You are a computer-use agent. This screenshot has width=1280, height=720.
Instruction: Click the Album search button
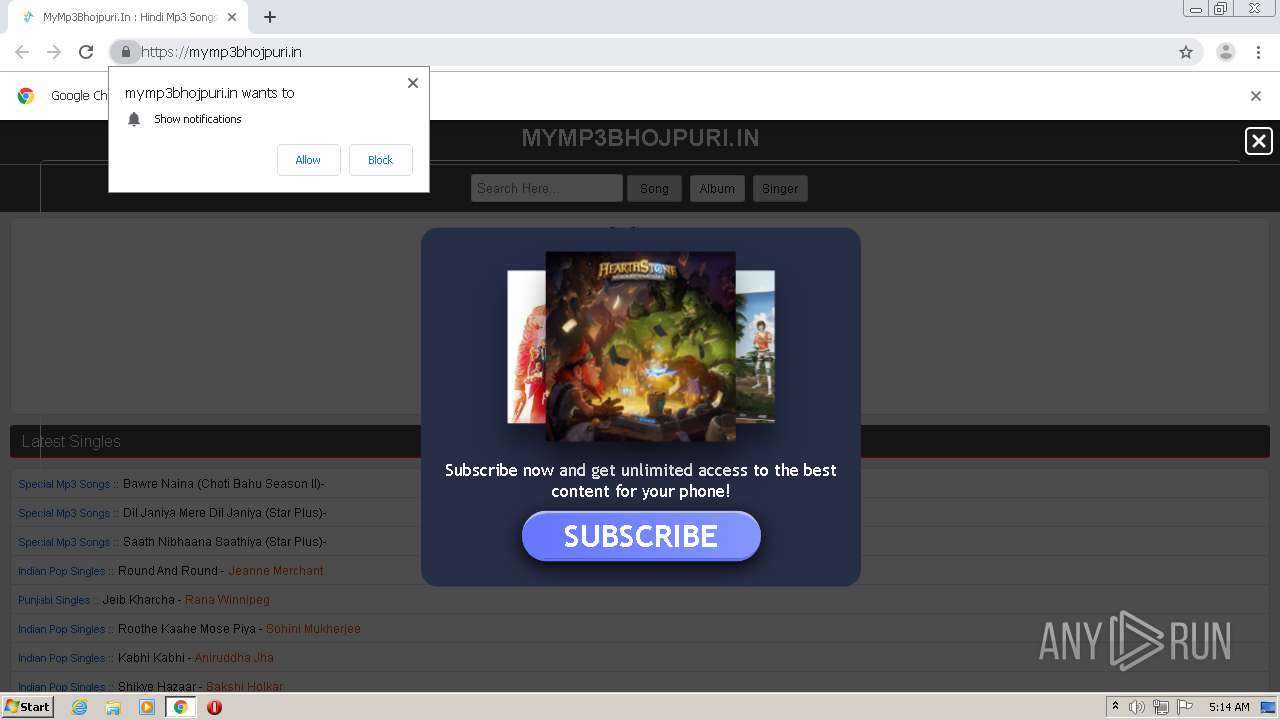coord(717,188)
